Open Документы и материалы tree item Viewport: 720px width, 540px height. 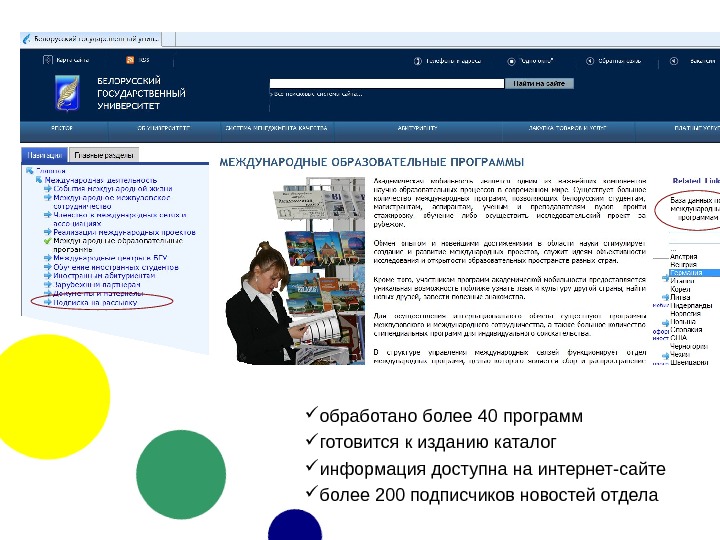(x=98, y=293)
